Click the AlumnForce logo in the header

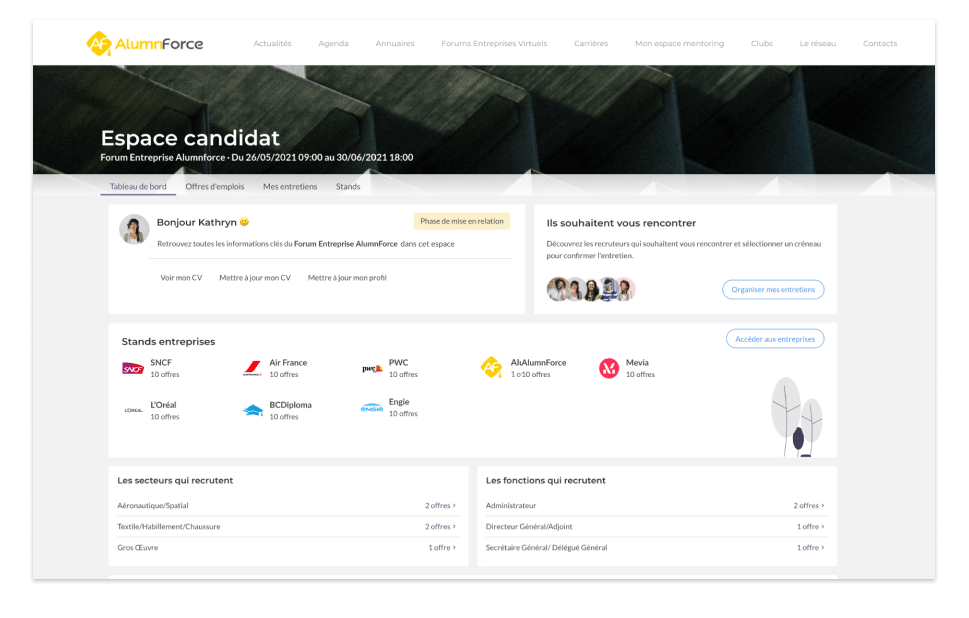tap(145, 44)
